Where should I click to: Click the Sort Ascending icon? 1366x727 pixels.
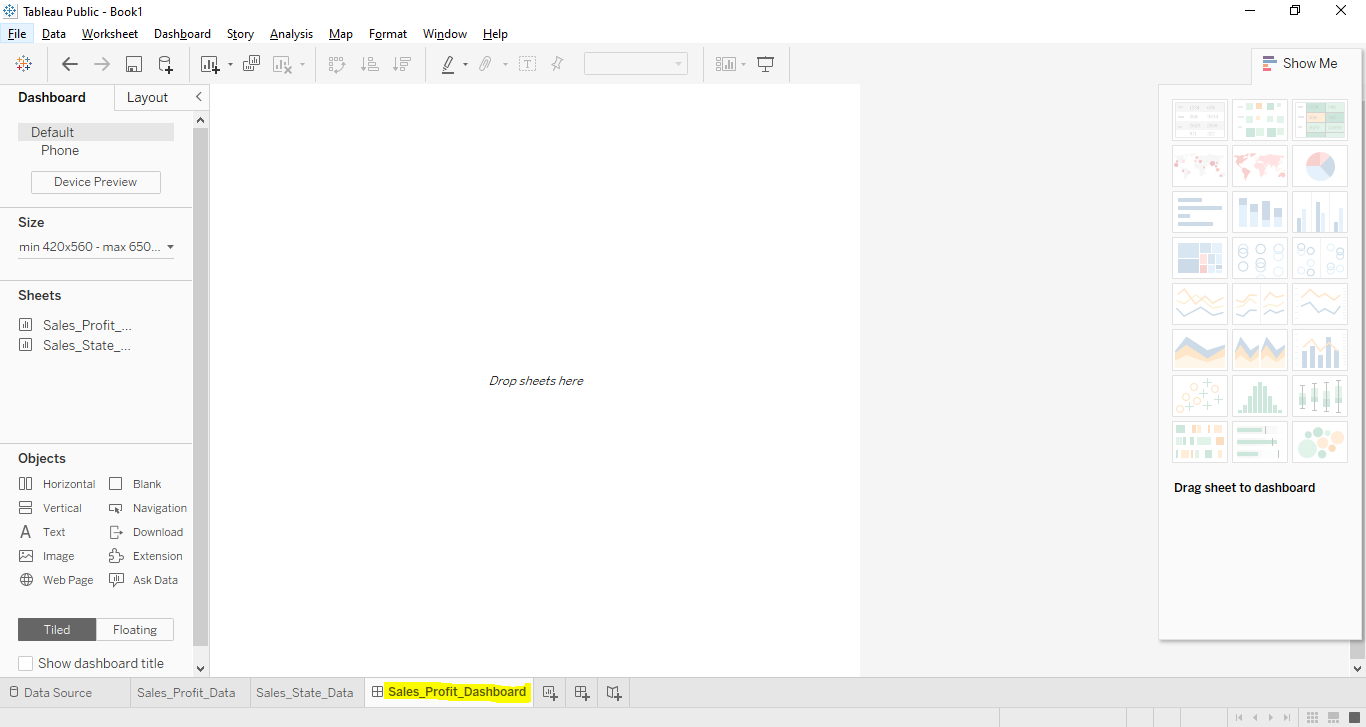pyautogui.click(x=369, y=64)
